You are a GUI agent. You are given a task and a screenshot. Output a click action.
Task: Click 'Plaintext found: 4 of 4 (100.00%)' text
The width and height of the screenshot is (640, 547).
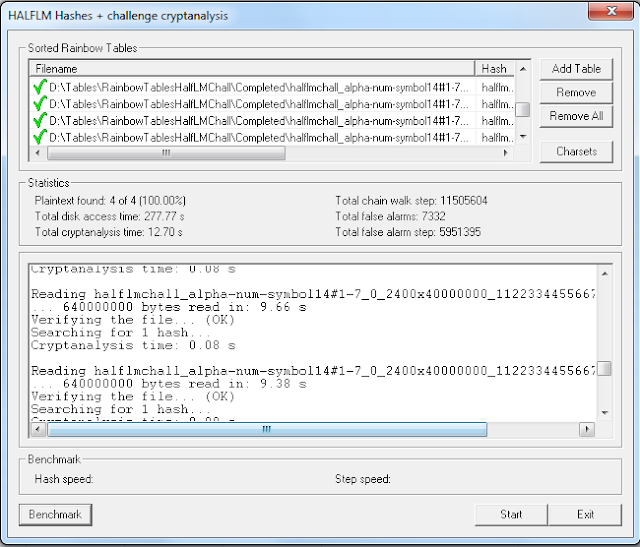110,201
